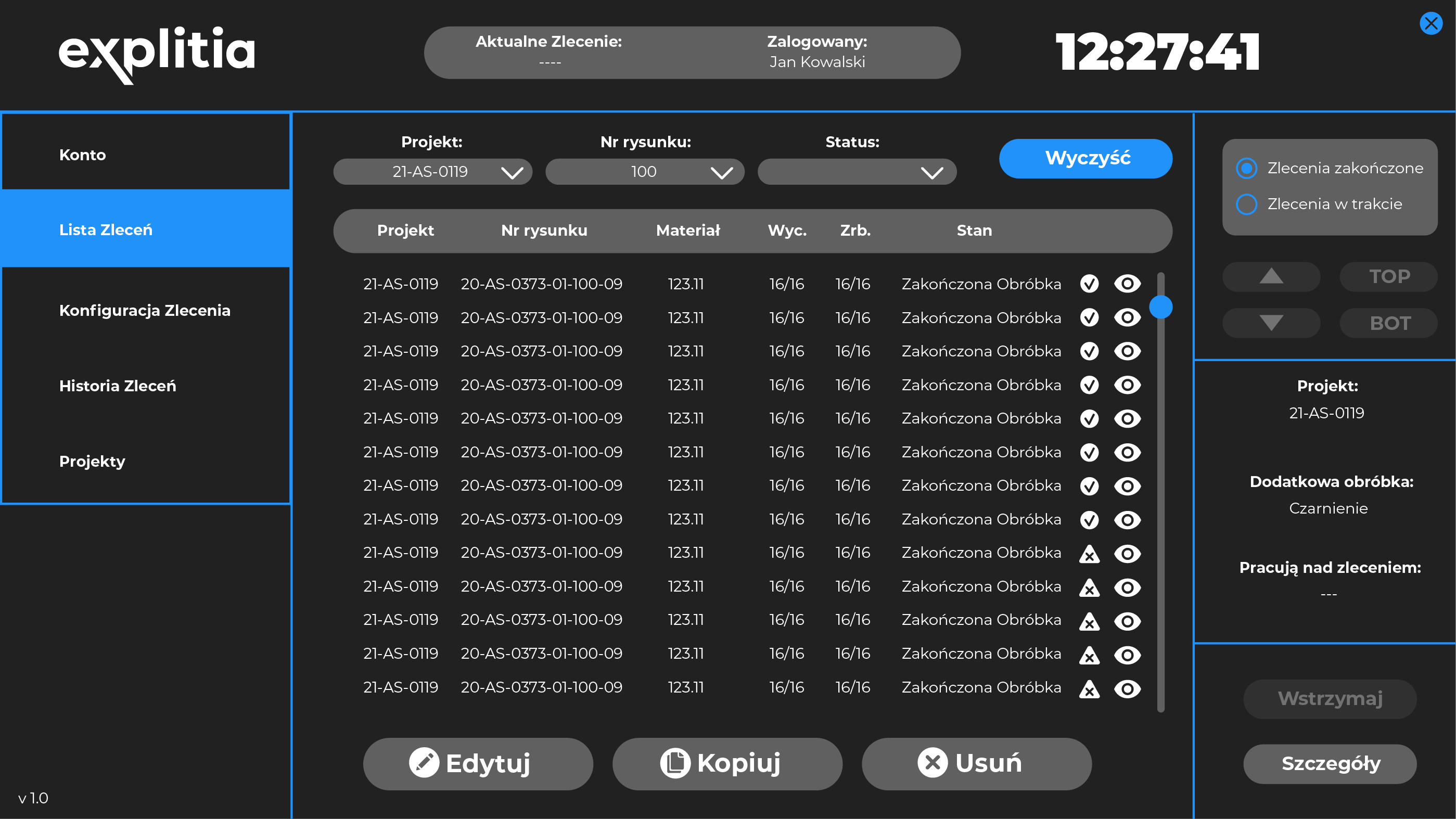Click the checkmark icon in the eighth table row
This screenshot has height=819, width=1456.
[1089, 519]
